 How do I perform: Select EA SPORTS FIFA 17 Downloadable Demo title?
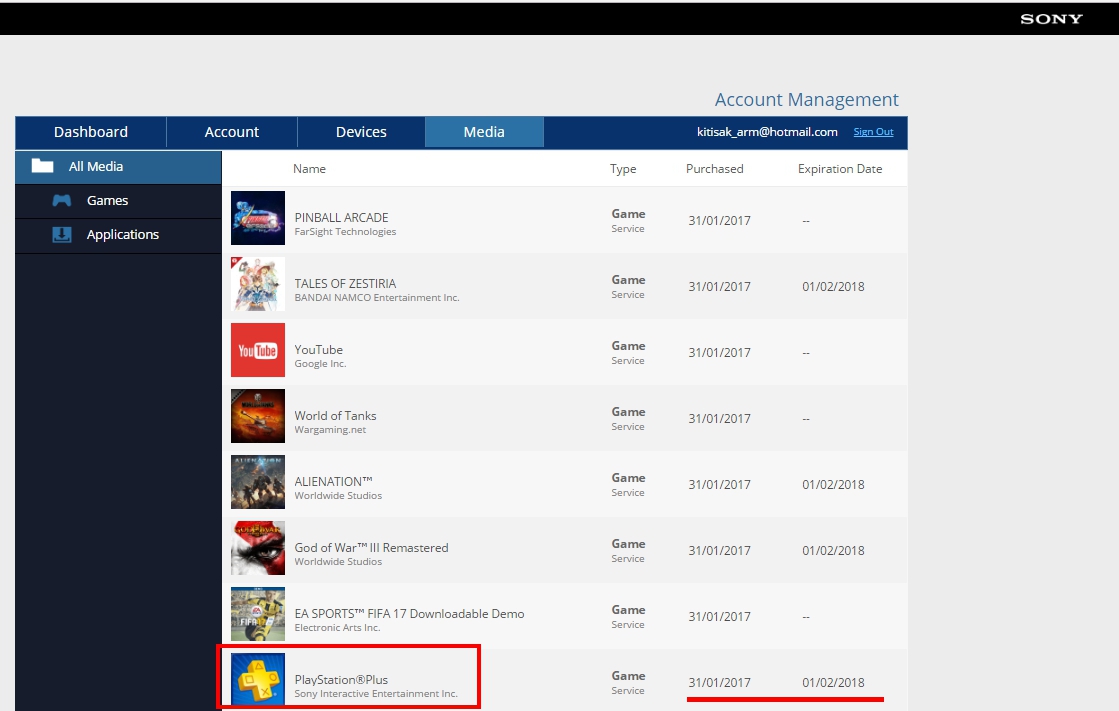pos(409,614)
